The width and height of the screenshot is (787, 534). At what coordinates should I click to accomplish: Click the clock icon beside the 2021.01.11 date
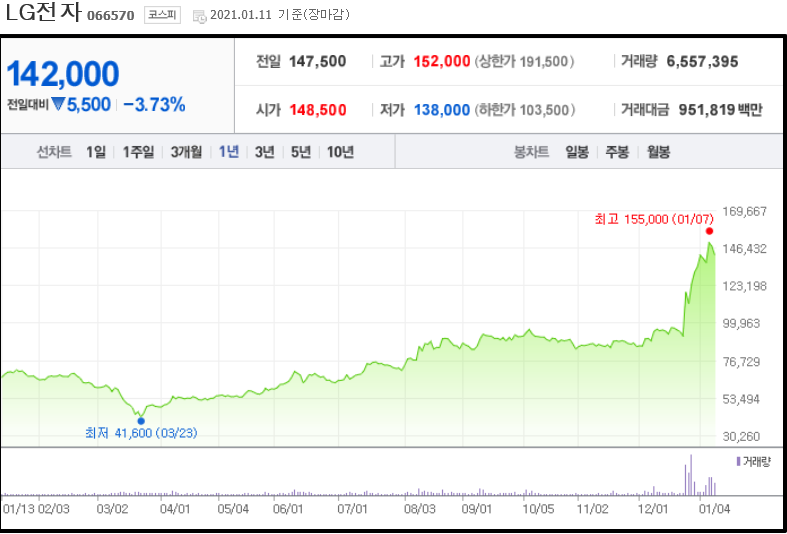point(200,16)
